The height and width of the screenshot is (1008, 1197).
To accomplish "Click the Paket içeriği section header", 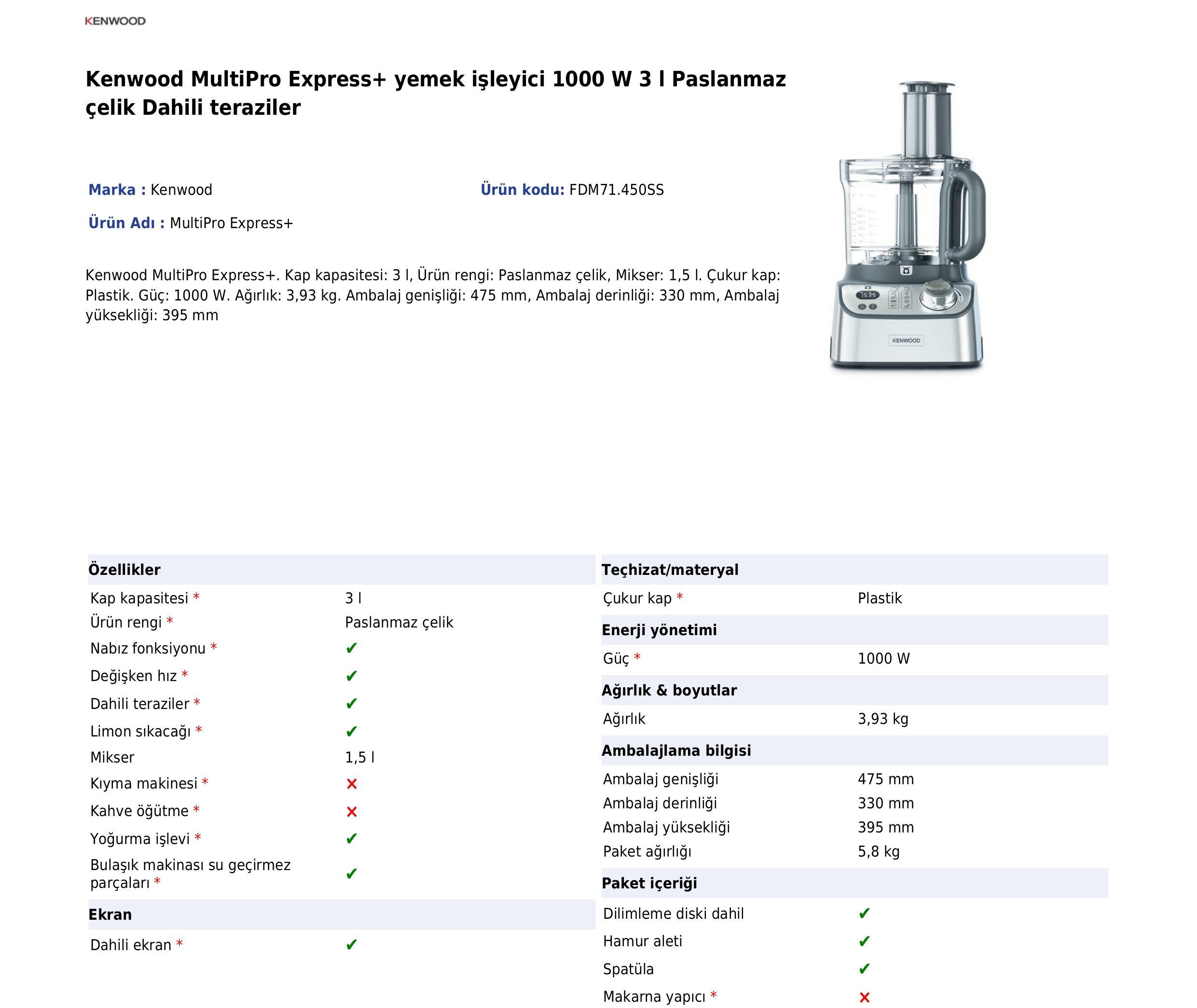I will click(x=649, y=883).
